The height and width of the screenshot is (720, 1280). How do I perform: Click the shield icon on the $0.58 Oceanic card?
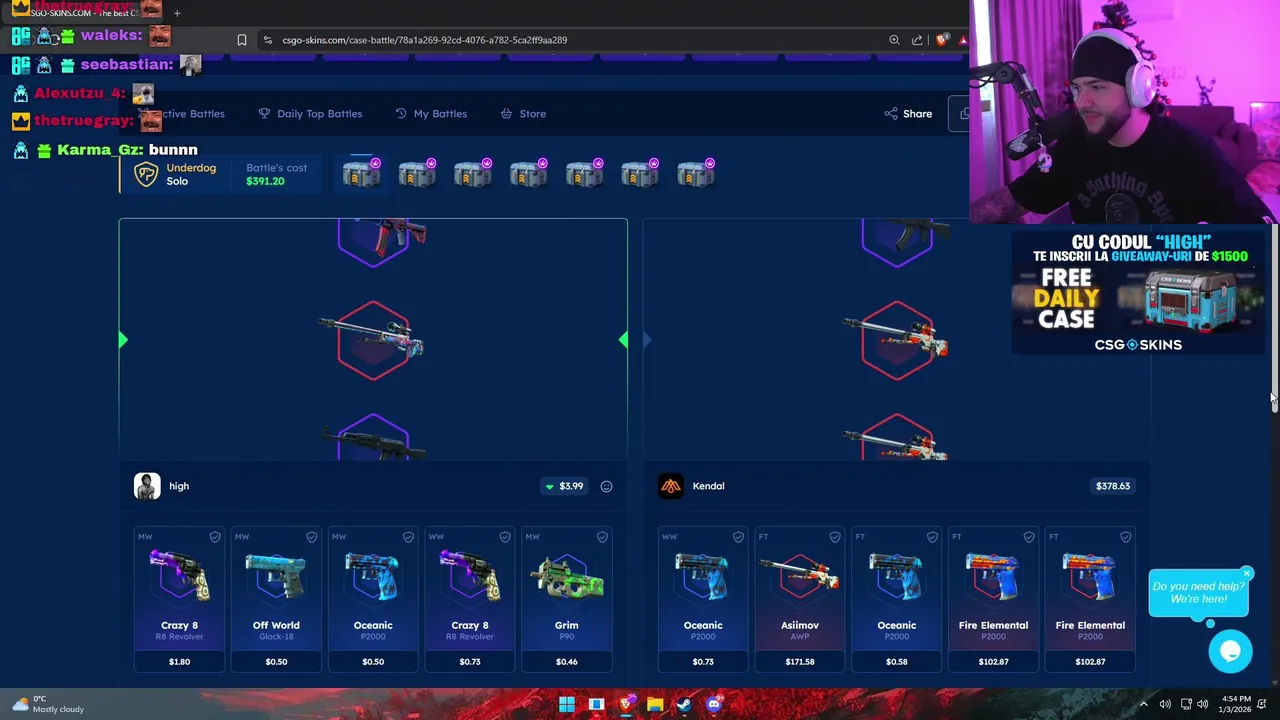932,537
